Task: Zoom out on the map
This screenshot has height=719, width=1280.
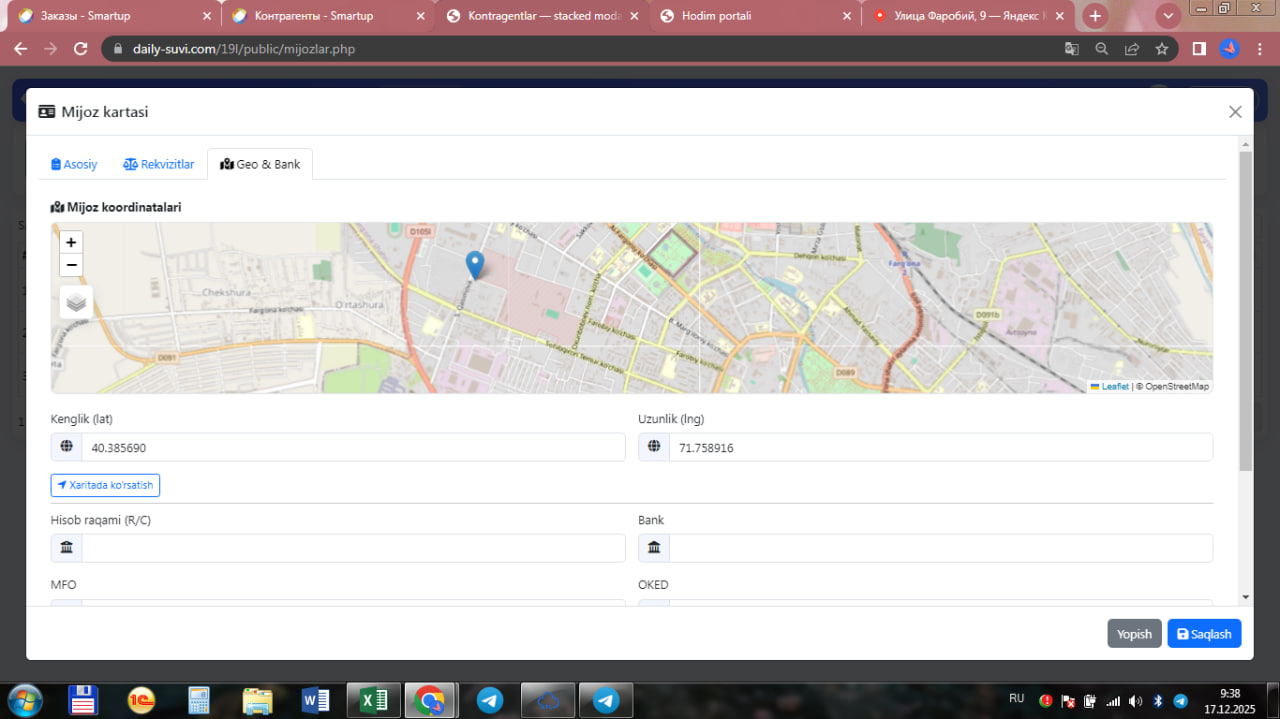Action: [x=71, y=265]
